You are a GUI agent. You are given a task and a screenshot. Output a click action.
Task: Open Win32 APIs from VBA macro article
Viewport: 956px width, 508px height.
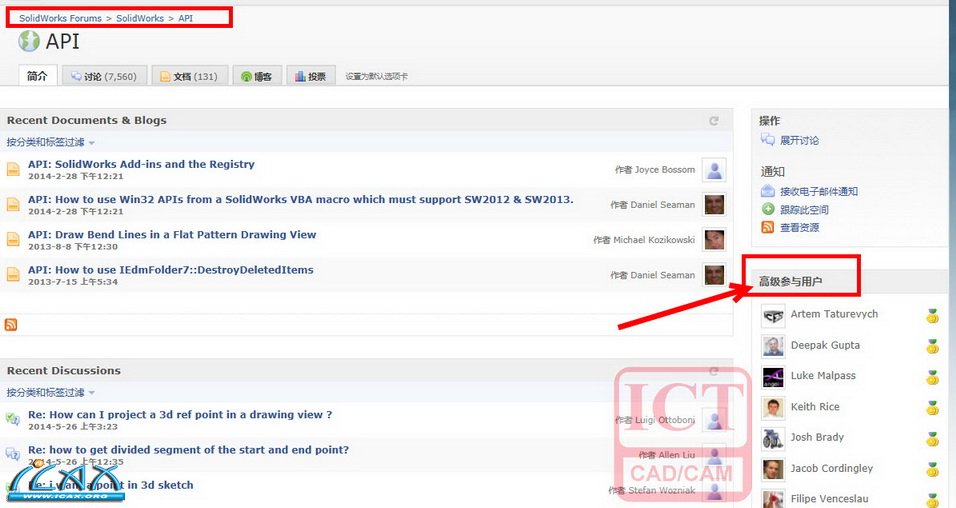(301, 199)
